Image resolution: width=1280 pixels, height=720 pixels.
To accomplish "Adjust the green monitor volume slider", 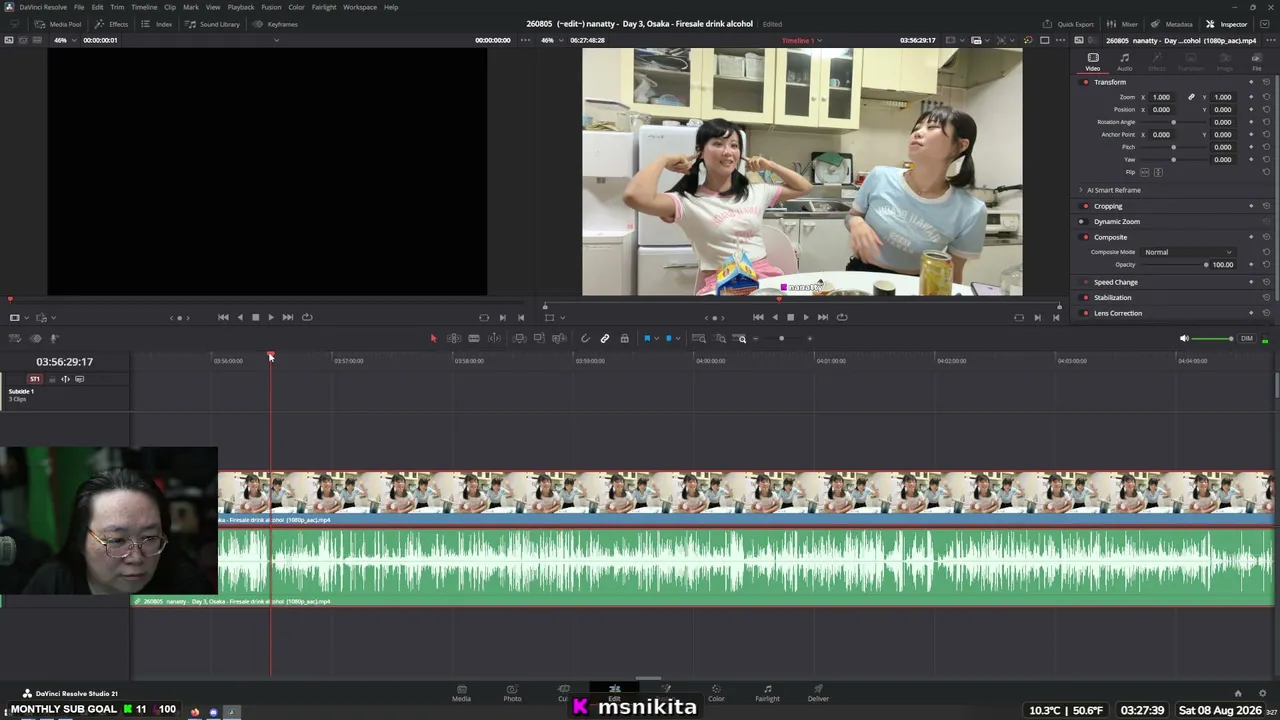I will (1214, 339).
